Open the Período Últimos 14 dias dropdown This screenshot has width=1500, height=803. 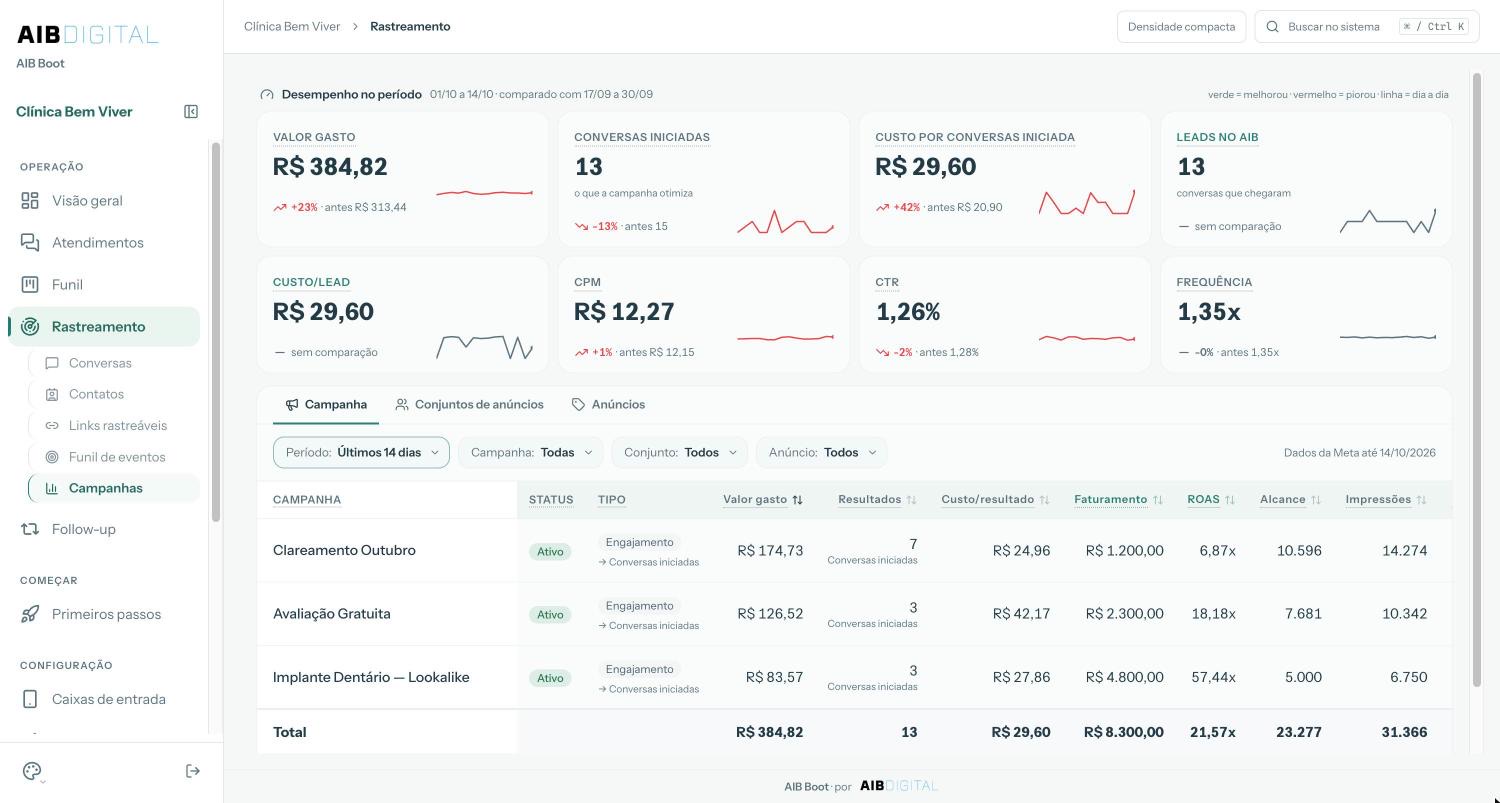(361, 453)
